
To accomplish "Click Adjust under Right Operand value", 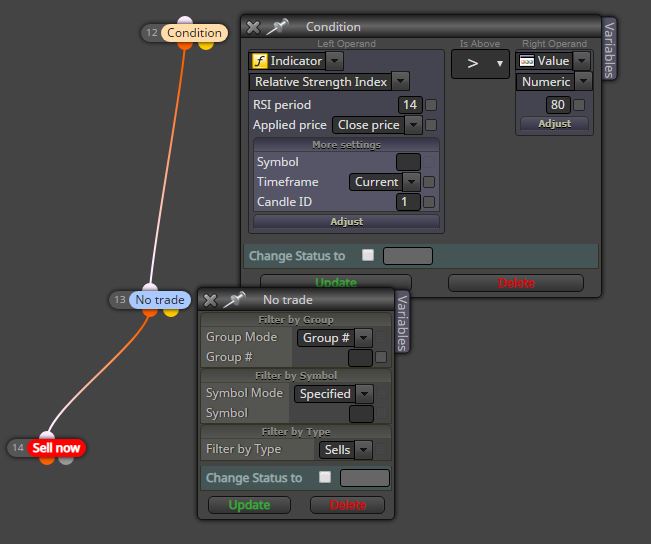I will click(x=554, y=123).
